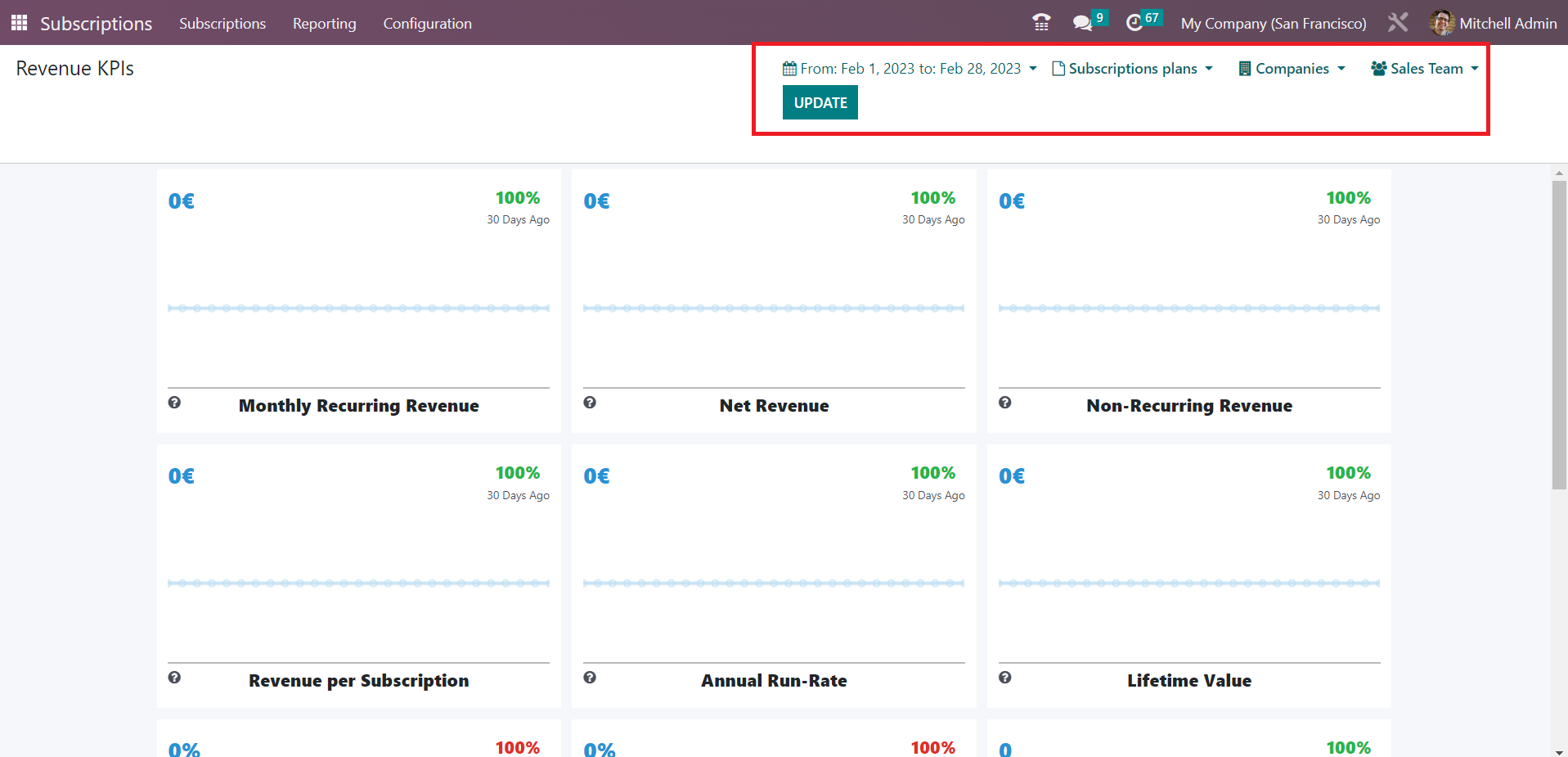Expand the Companies filter dropdown

click(1292, 69)
